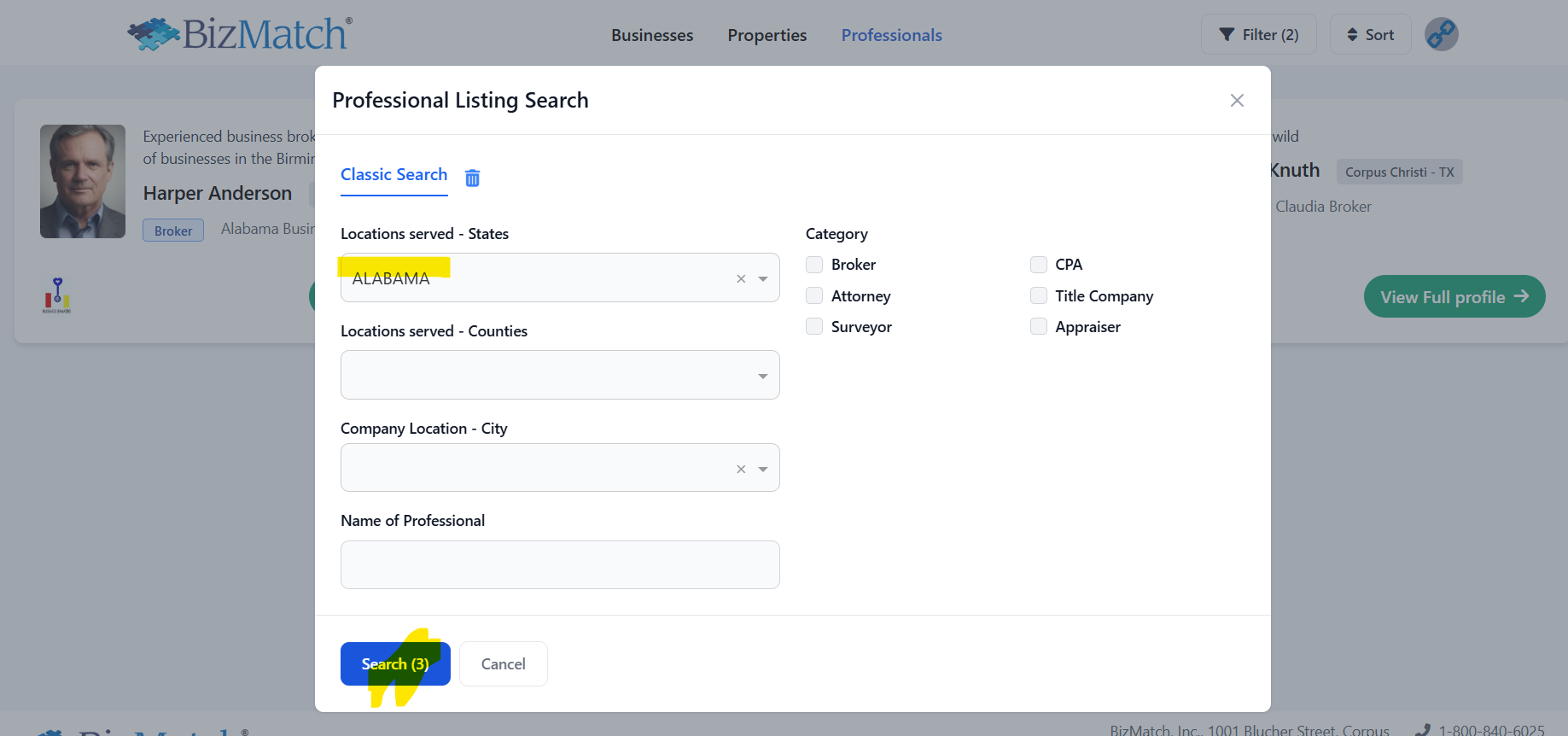
Task: Clear the ALABAMA state selection
Action: [741, 279]
